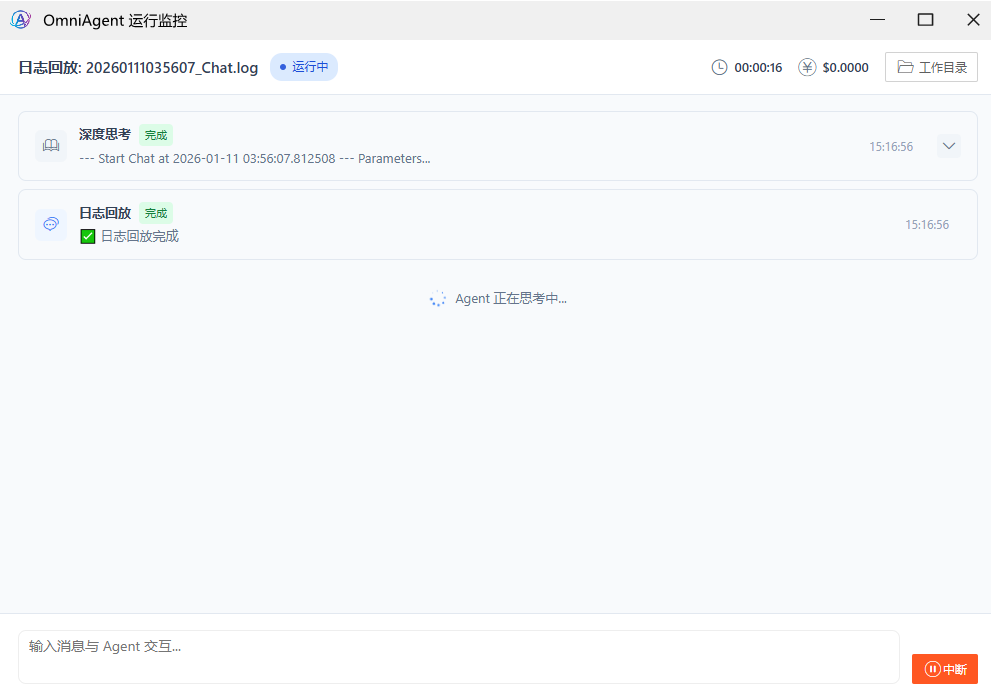This screenshot has height=696, width=991.
Task: Click the 完成 badge on 日志回放 card
Action: click(156, 213)
